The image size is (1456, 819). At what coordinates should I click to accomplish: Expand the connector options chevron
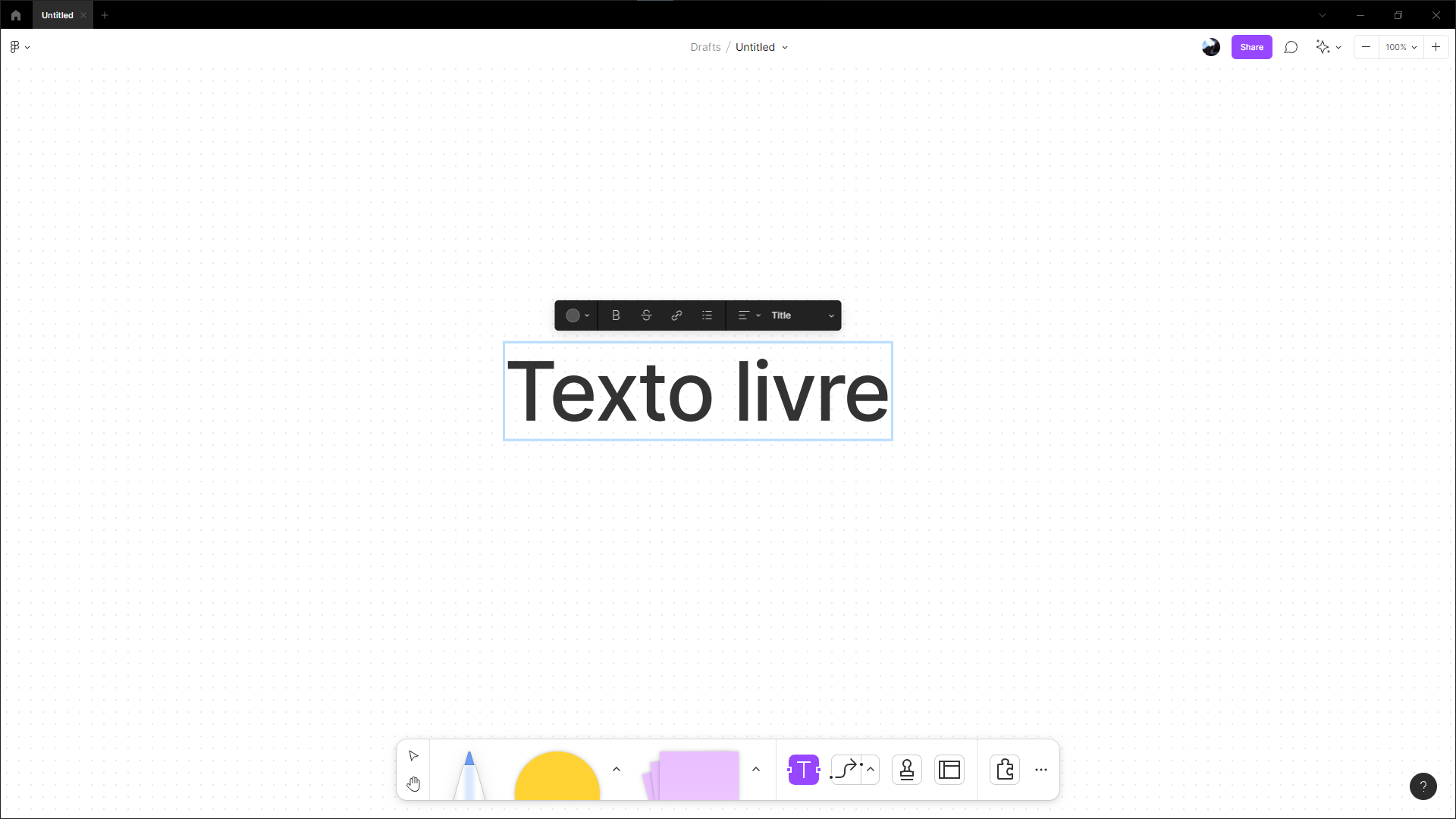(x=871, y=770)
